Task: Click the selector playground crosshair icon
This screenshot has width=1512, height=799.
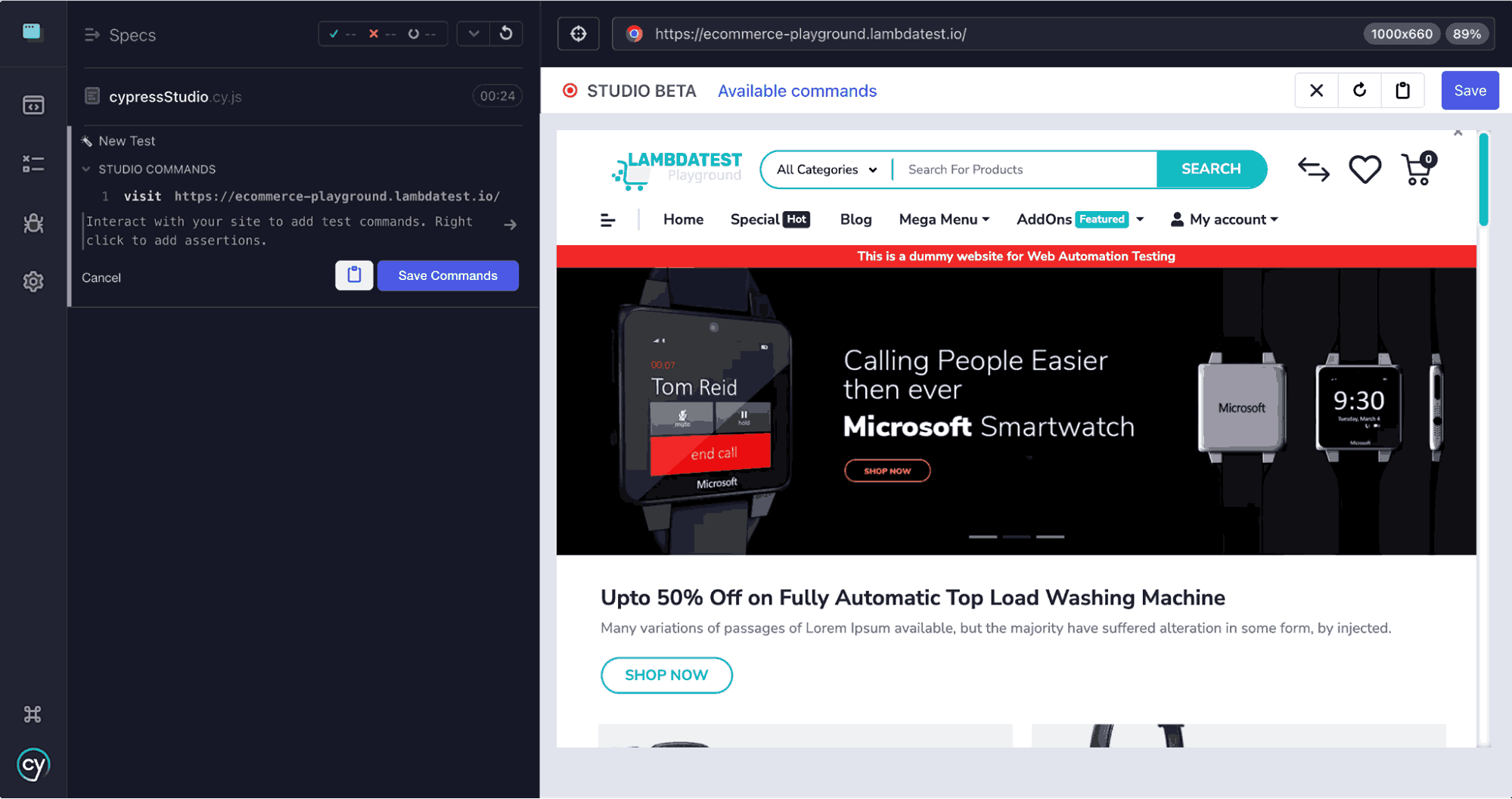Action: (x=578, y=34)
